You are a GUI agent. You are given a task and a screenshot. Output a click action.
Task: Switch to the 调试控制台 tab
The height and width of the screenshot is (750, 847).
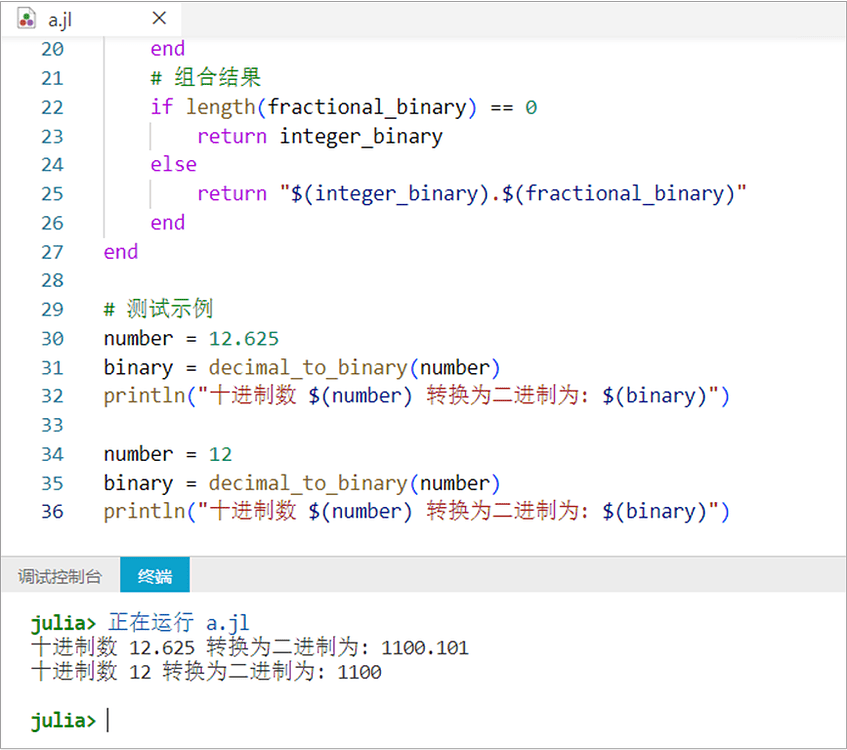60,577
